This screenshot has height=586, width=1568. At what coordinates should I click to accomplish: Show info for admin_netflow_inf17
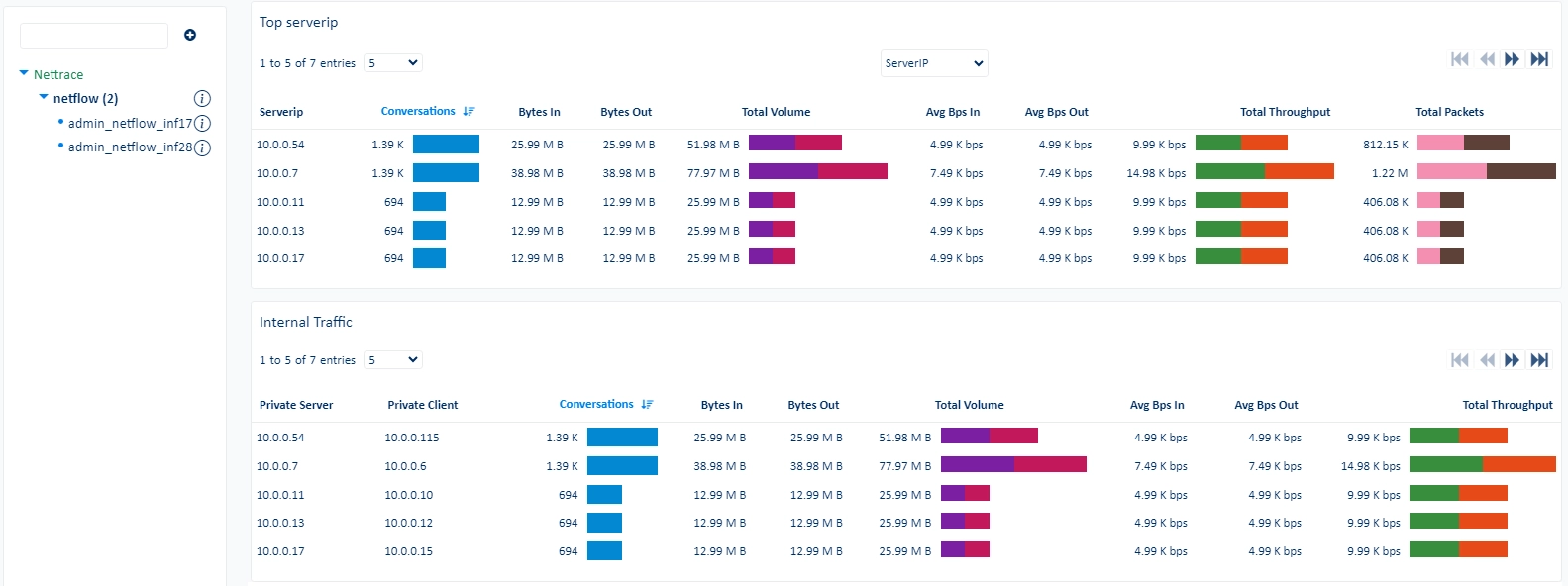pos(202,123)
